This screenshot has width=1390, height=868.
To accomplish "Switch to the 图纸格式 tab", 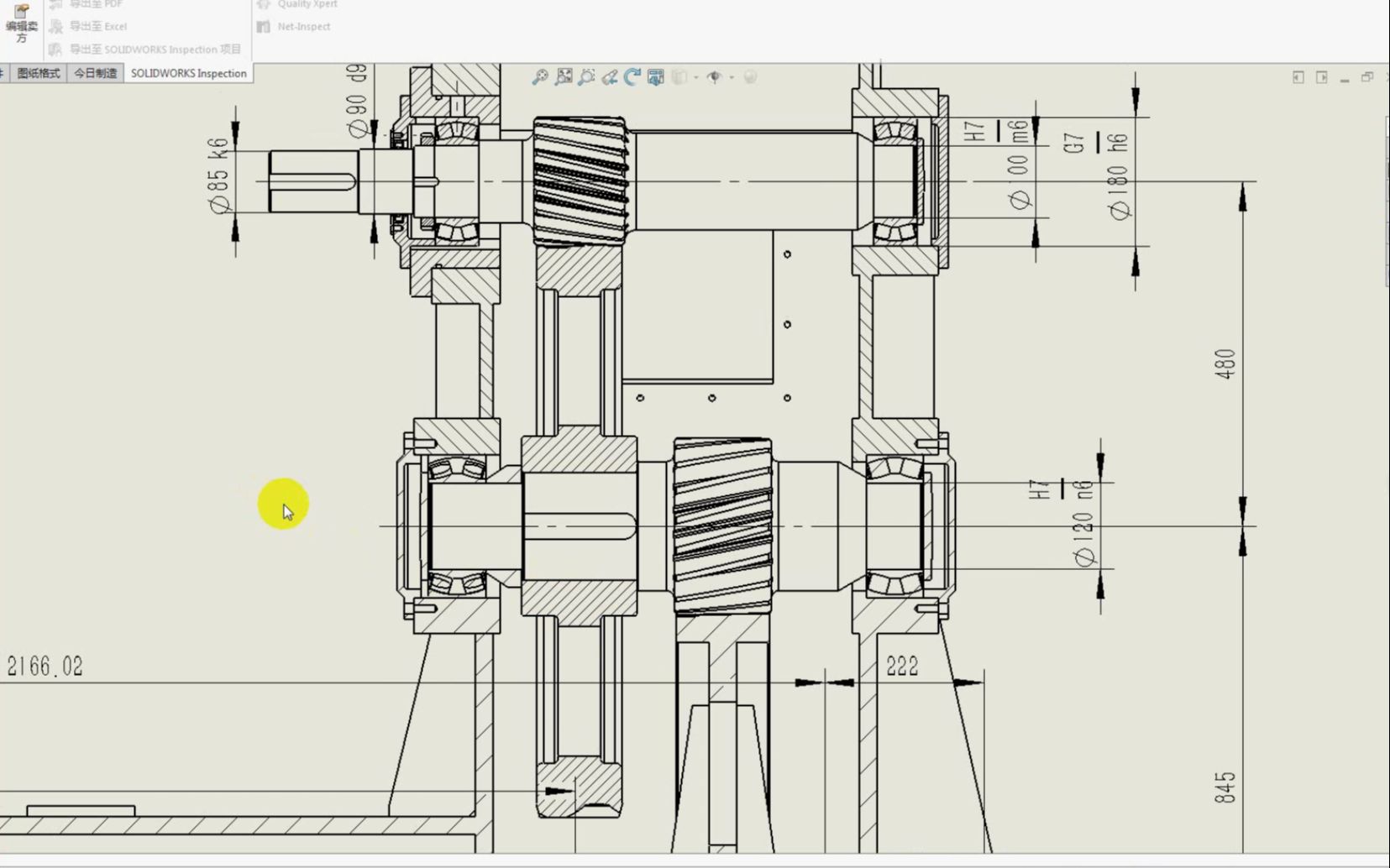I will (x=39, y=74).
